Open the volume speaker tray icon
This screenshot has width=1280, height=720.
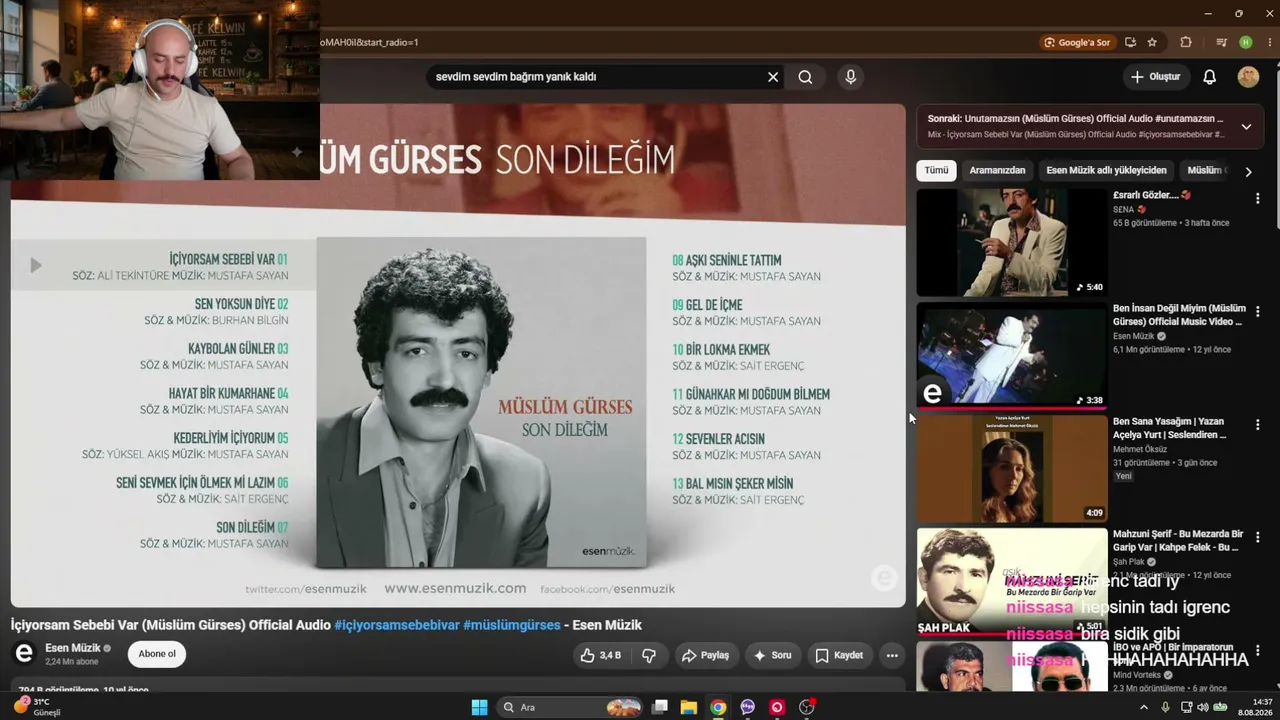coord(1203,707)
